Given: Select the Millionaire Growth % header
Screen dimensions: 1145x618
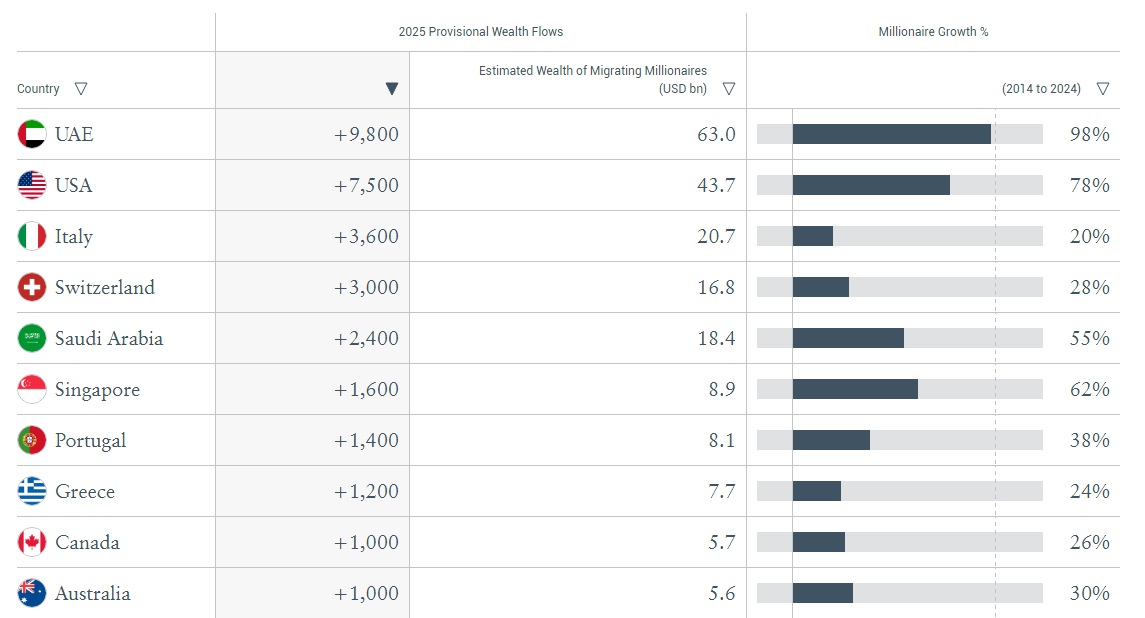Looking at the screenshot, I should [x=933, y=32].
